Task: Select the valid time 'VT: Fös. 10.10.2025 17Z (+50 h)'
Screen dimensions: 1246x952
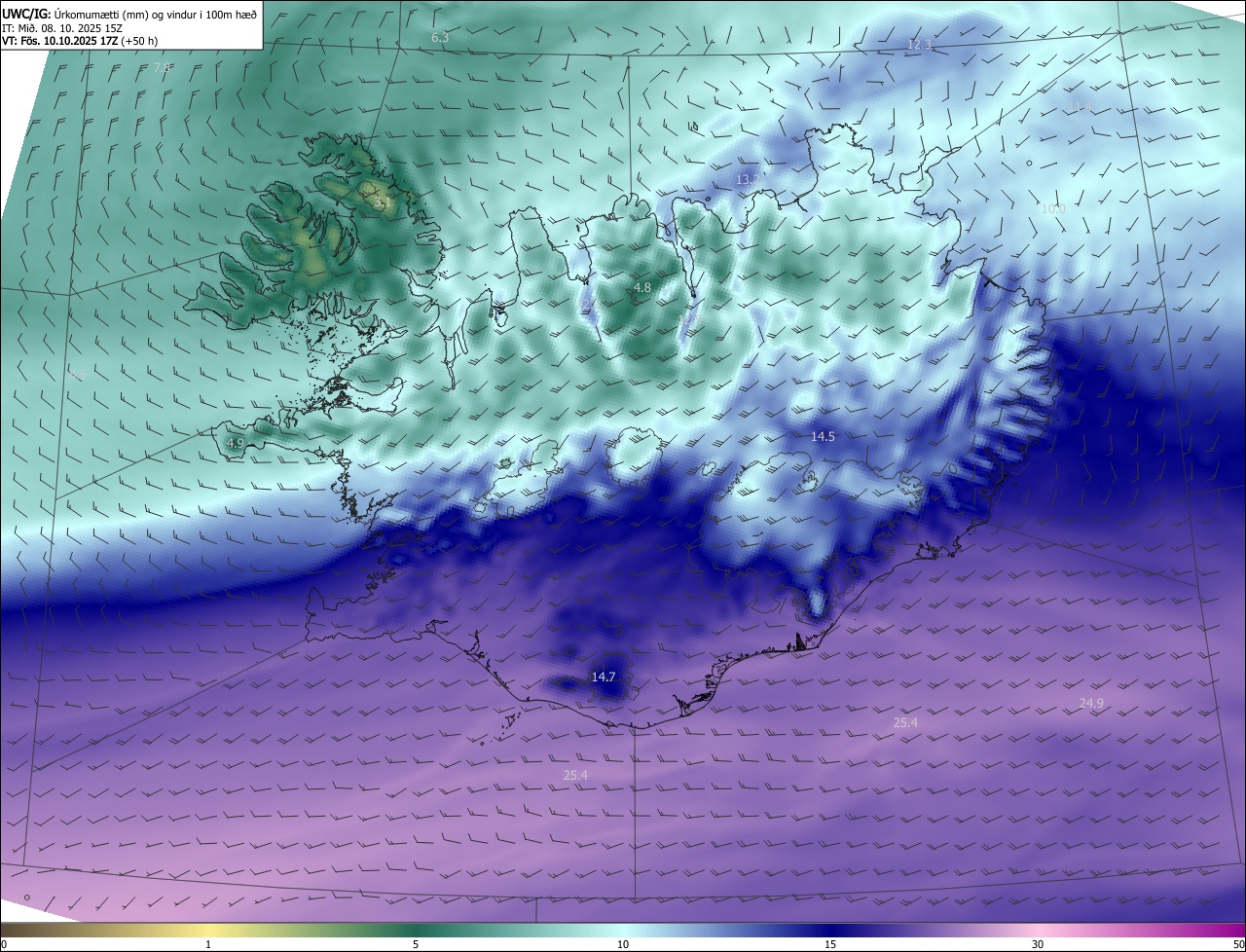Action: [x=80, y=41]
